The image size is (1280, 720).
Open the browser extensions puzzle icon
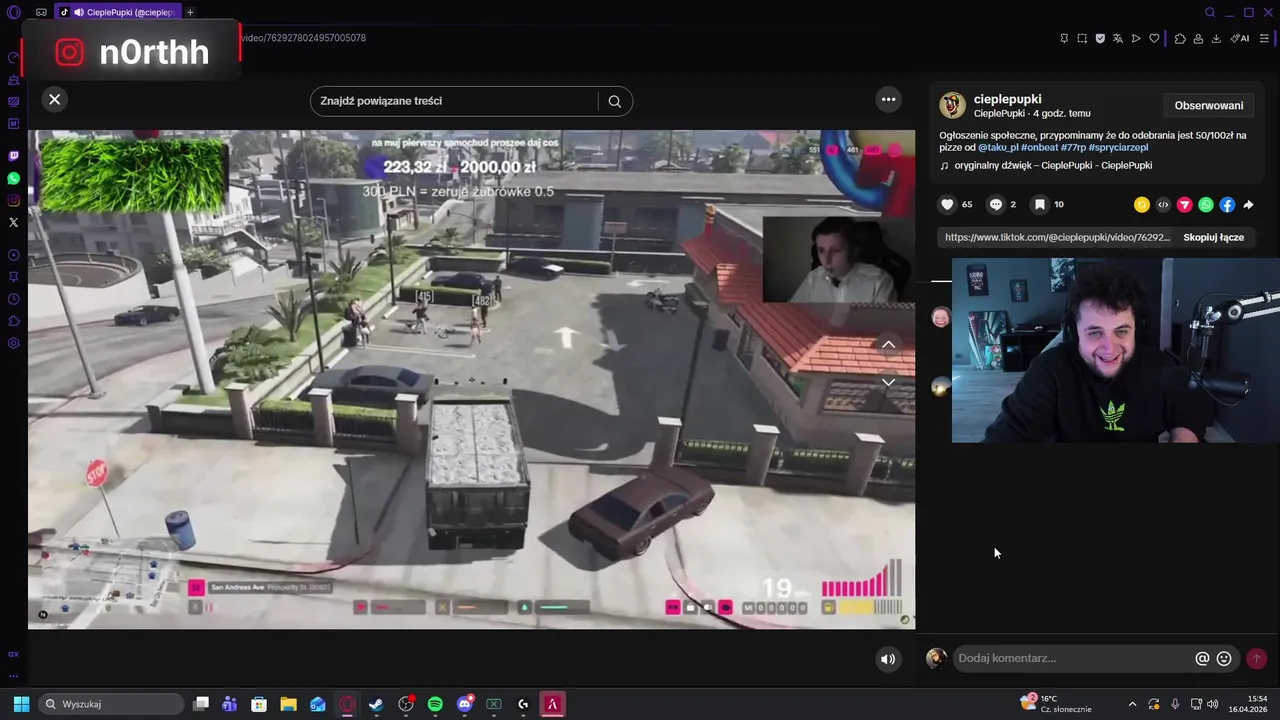(x=1180, y=38)
